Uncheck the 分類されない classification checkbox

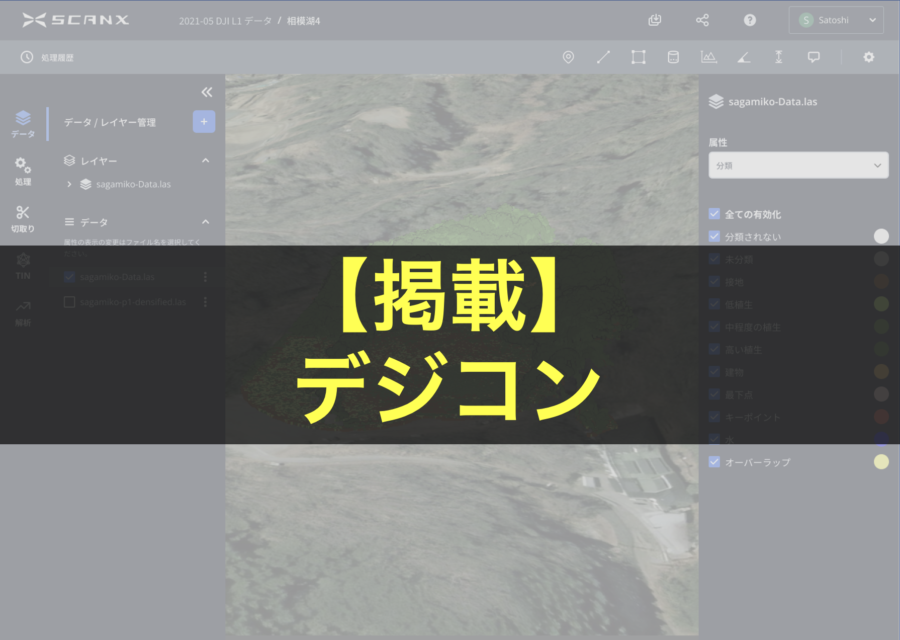(714, 236)
